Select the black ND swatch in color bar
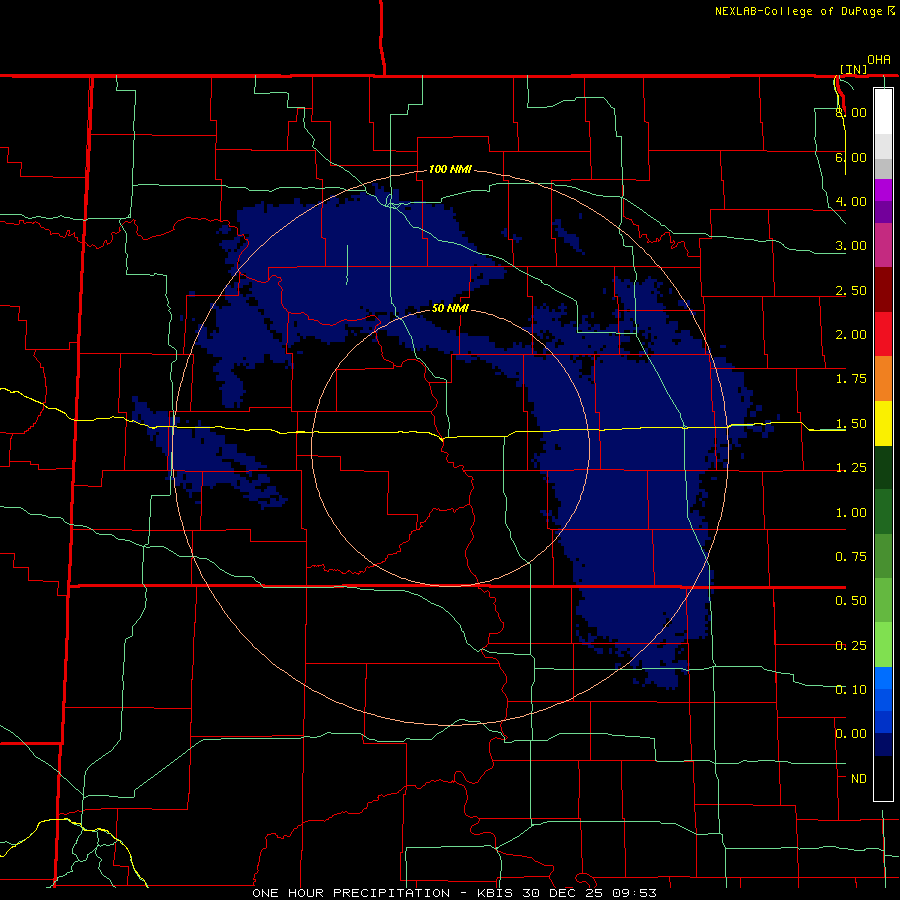 pyautogui.click(x=883, y=778)
